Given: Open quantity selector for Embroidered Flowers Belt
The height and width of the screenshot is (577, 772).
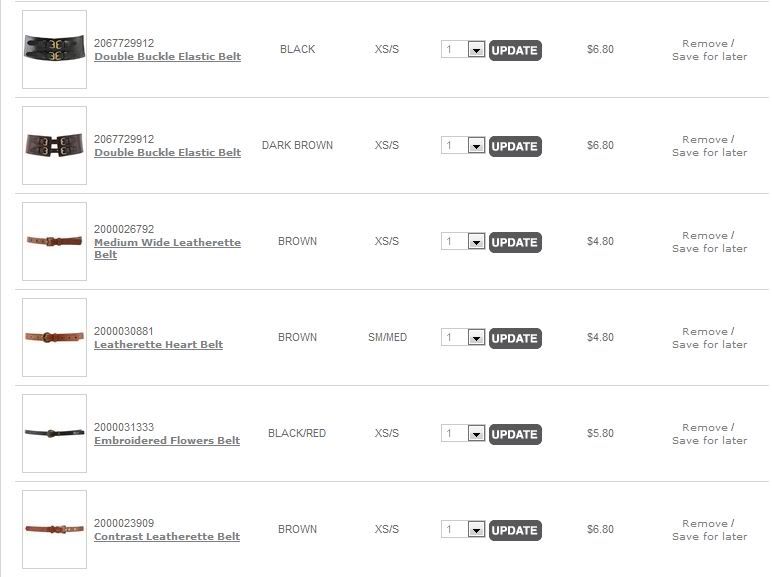Looking at the screenshot, I should 476,434.
